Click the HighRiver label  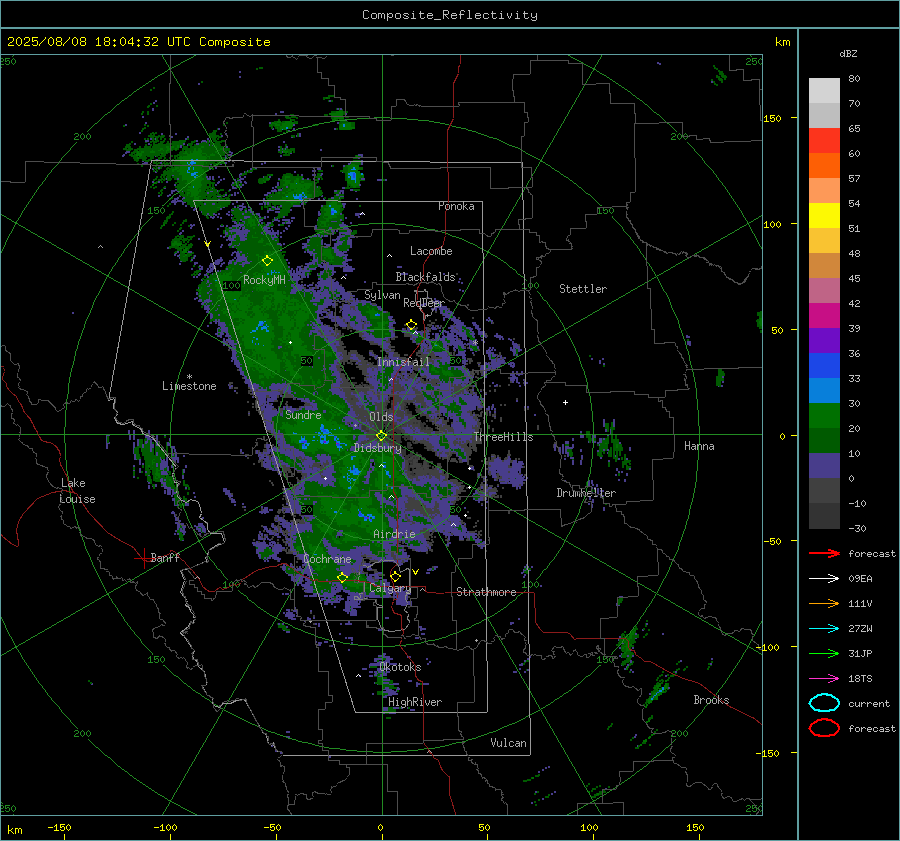click(415, 702)
